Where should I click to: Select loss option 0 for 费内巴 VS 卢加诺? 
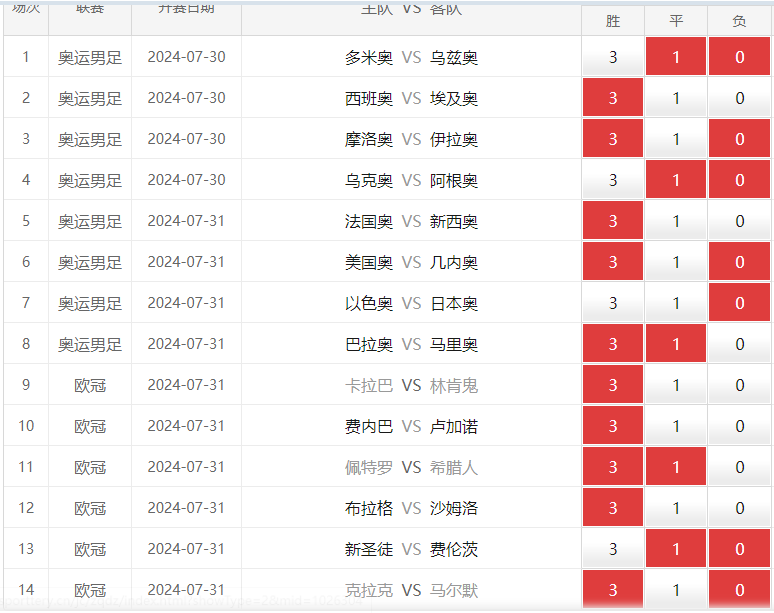(x=739, y=425)
